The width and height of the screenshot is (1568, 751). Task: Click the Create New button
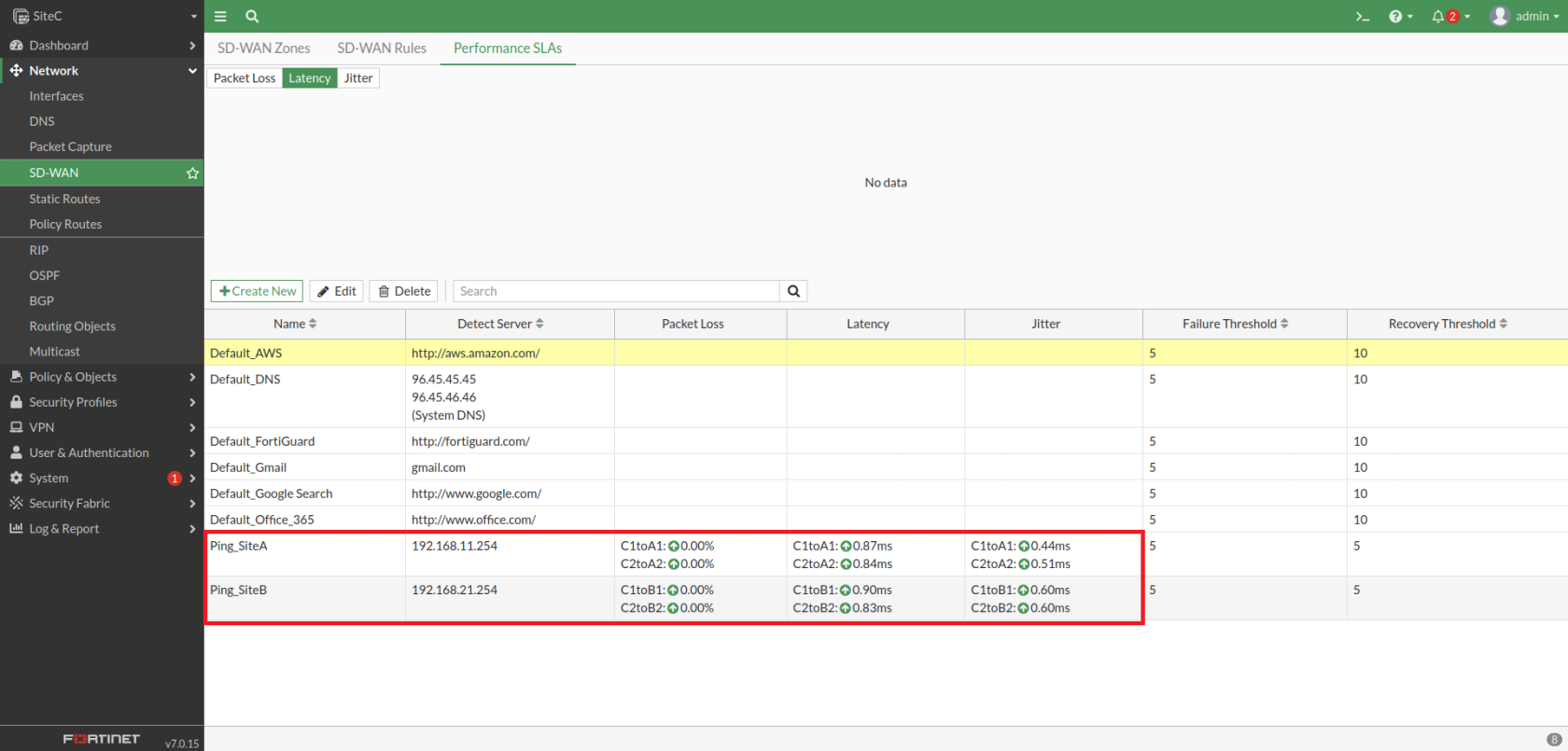pyautogui.click(x=257, y=291)
